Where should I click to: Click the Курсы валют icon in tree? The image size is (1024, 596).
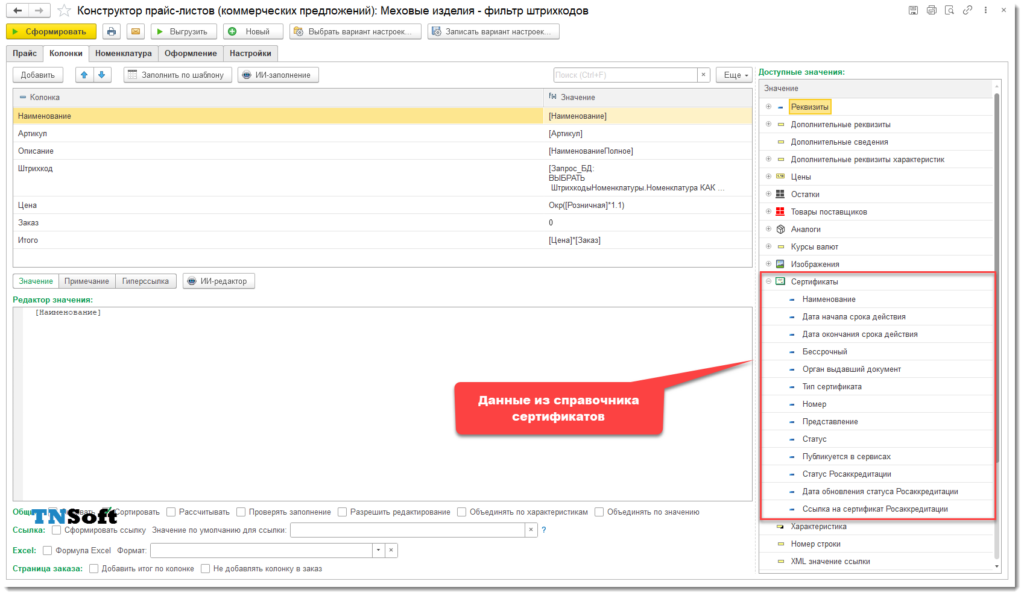click(780, 247)
